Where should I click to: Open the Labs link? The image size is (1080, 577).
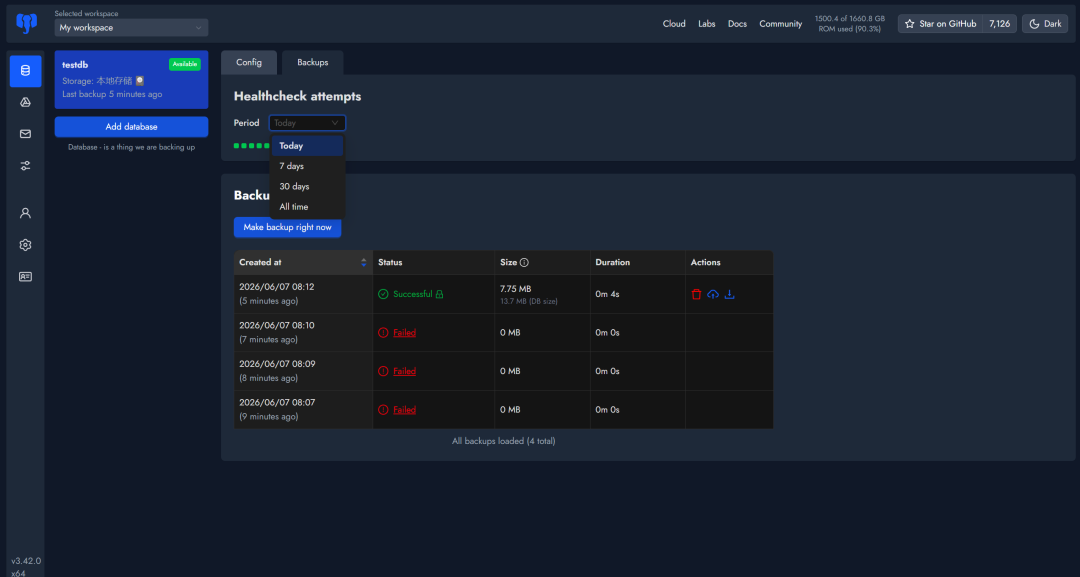[707, 24]
